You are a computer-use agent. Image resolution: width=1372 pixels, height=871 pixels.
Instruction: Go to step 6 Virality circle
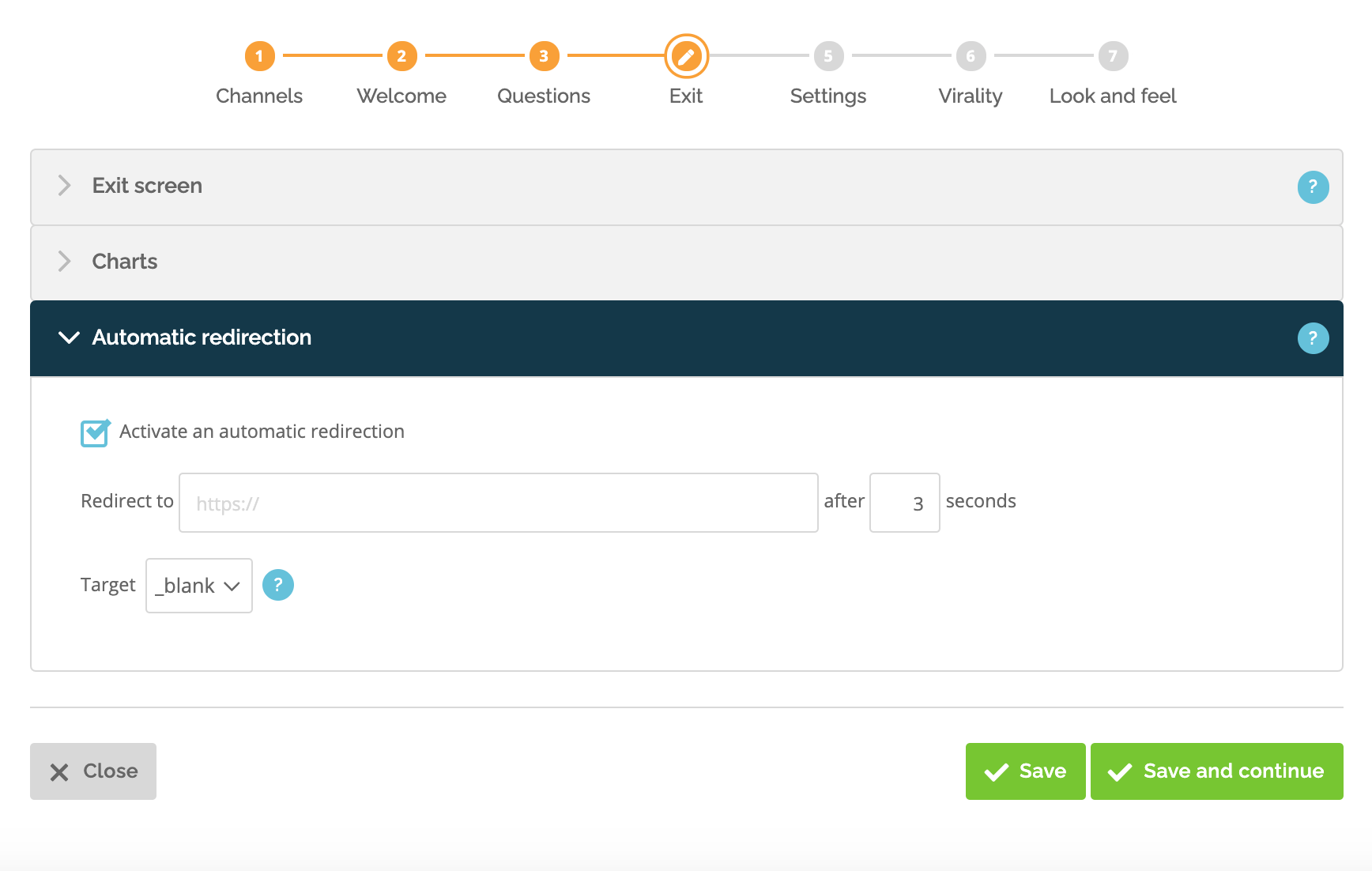(971, 56)
